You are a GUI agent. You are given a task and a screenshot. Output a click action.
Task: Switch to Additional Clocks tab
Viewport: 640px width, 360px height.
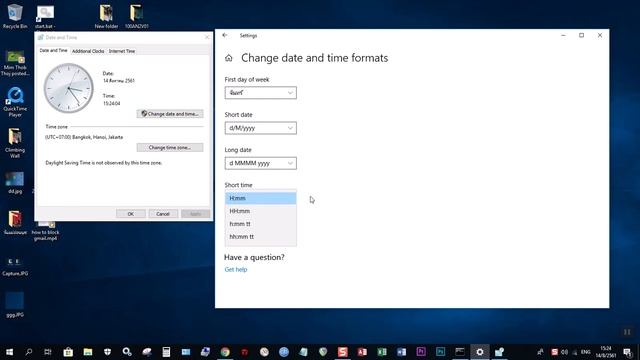coord(88,51)
